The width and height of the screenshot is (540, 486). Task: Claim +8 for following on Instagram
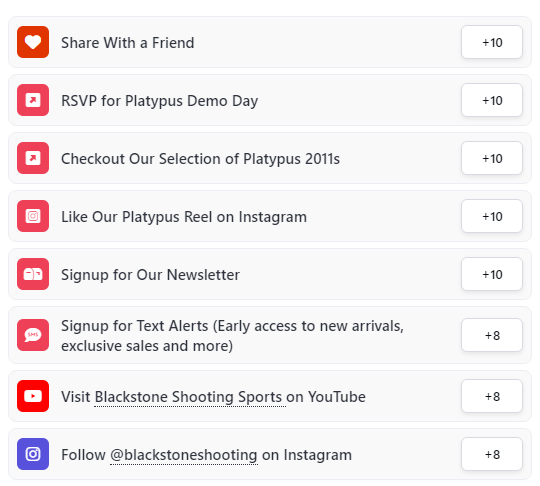[492, 454]
